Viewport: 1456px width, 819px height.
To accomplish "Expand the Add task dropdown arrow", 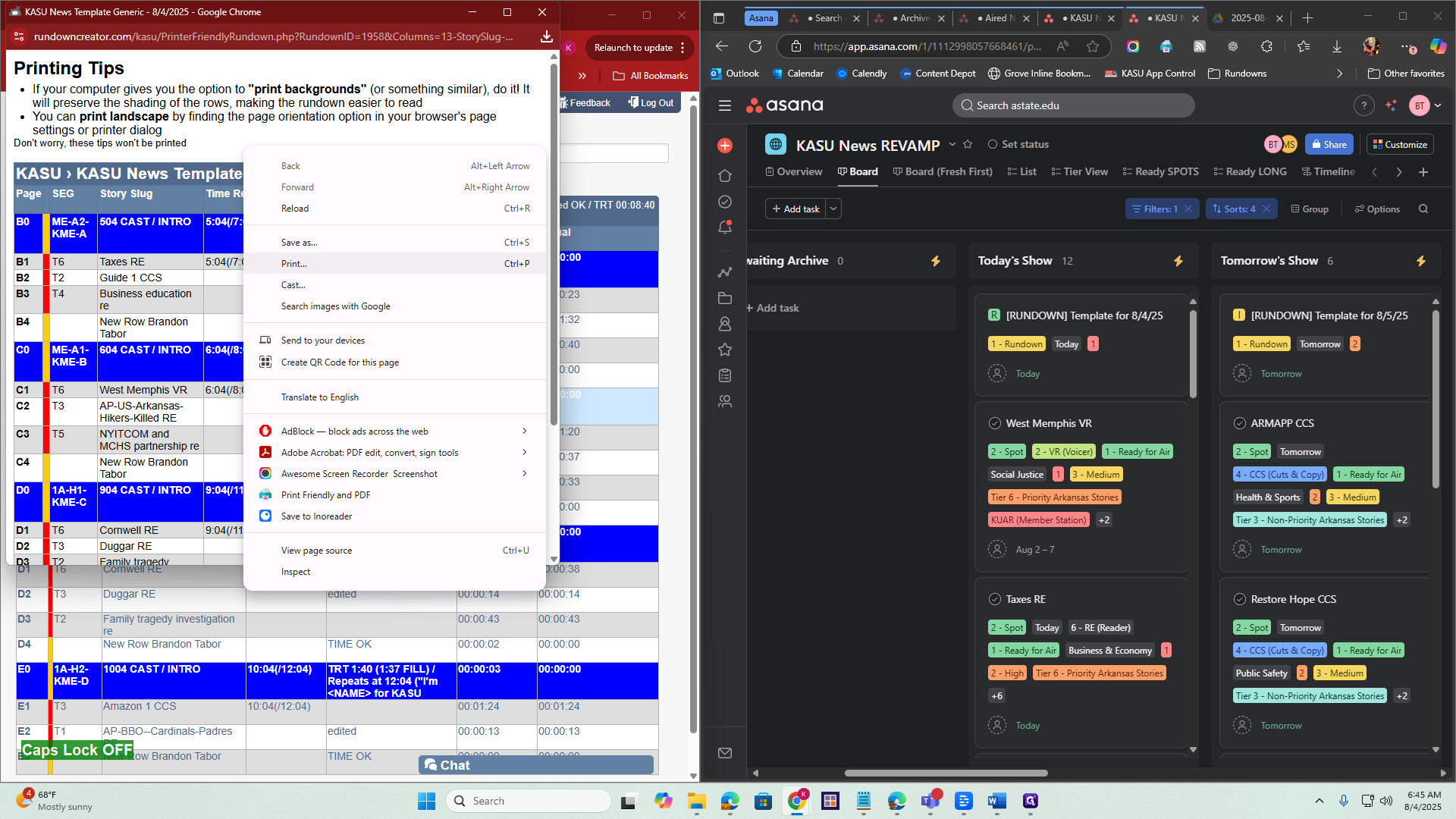I will click(x=833, y=209).
